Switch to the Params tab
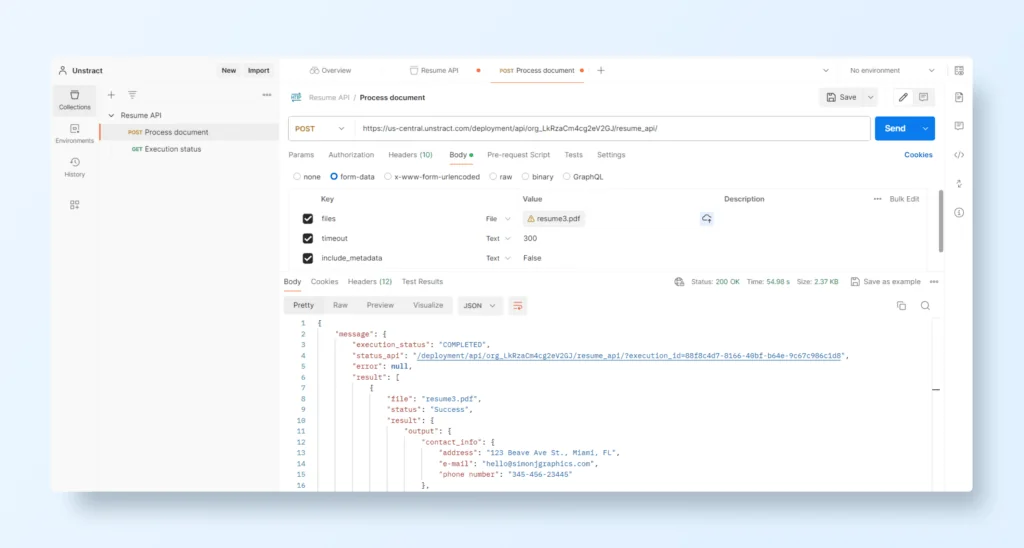The width and height of the screenshot is (1024, 548). (x=301, y=155)
